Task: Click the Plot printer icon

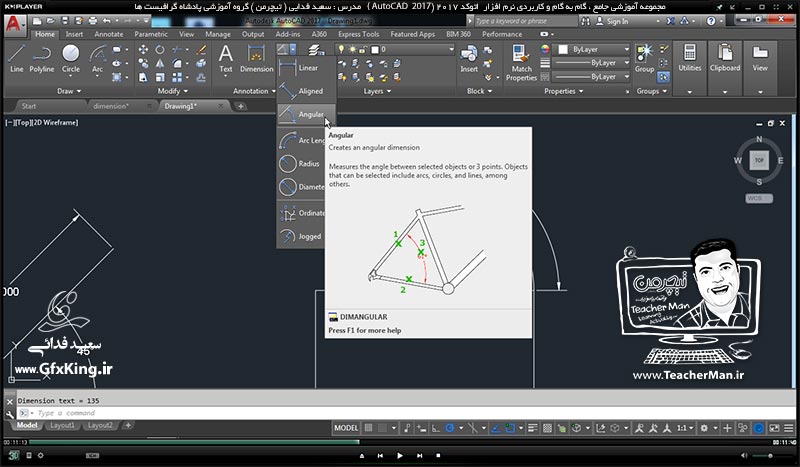Action: (x=93, y=21)
